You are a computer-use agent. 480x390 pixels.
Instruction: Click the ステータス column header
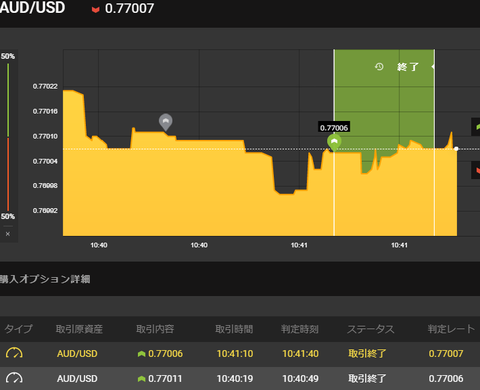tap(371, 329)
